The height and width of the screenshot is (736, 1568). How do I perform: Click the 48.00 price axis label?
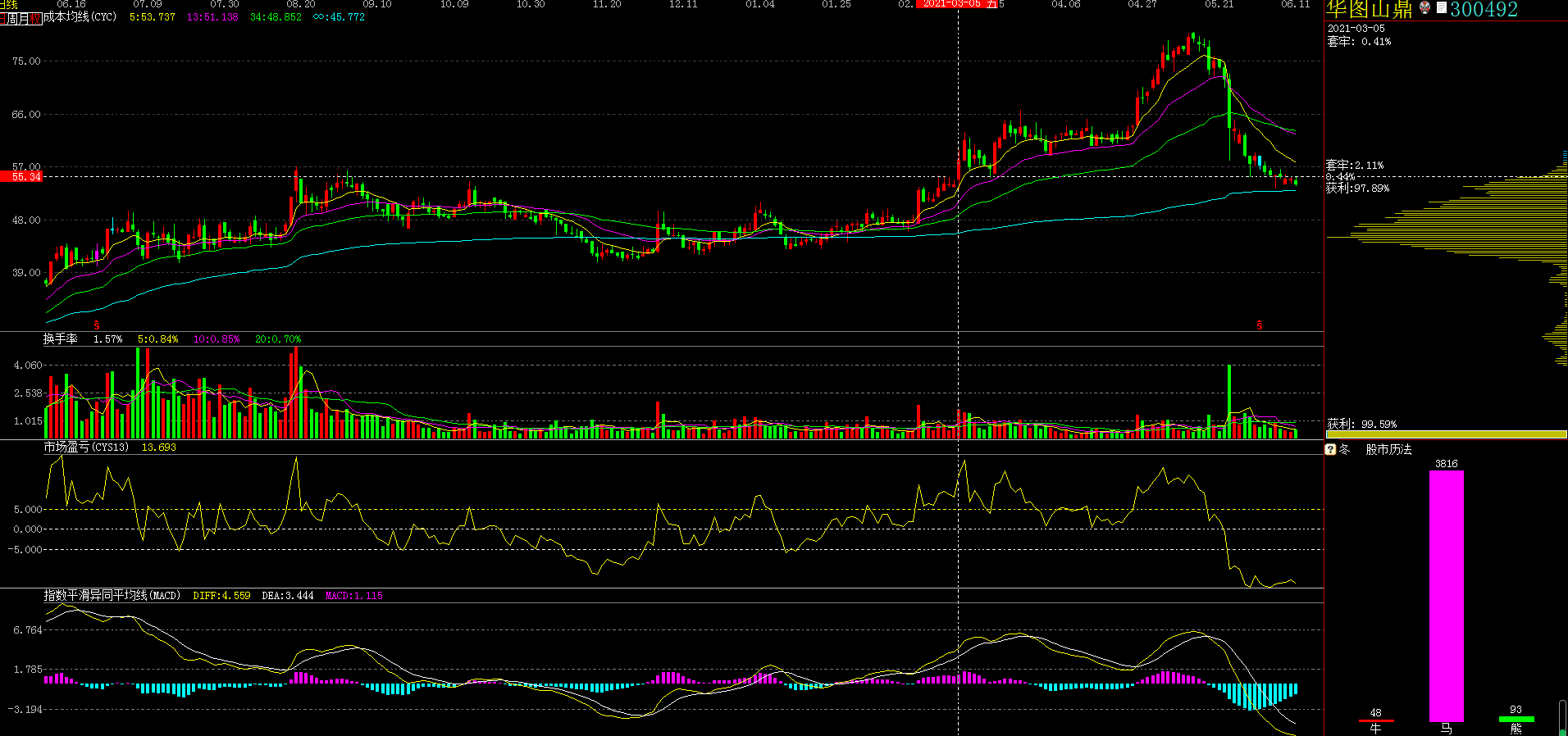tap(26, 220)
